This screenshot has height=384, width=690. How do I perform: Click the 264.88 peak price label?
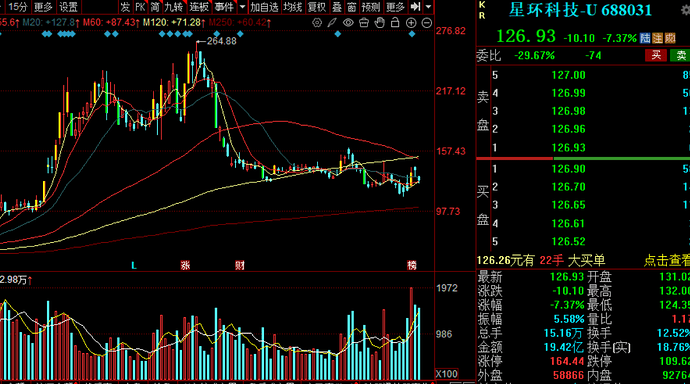point(221,41)
